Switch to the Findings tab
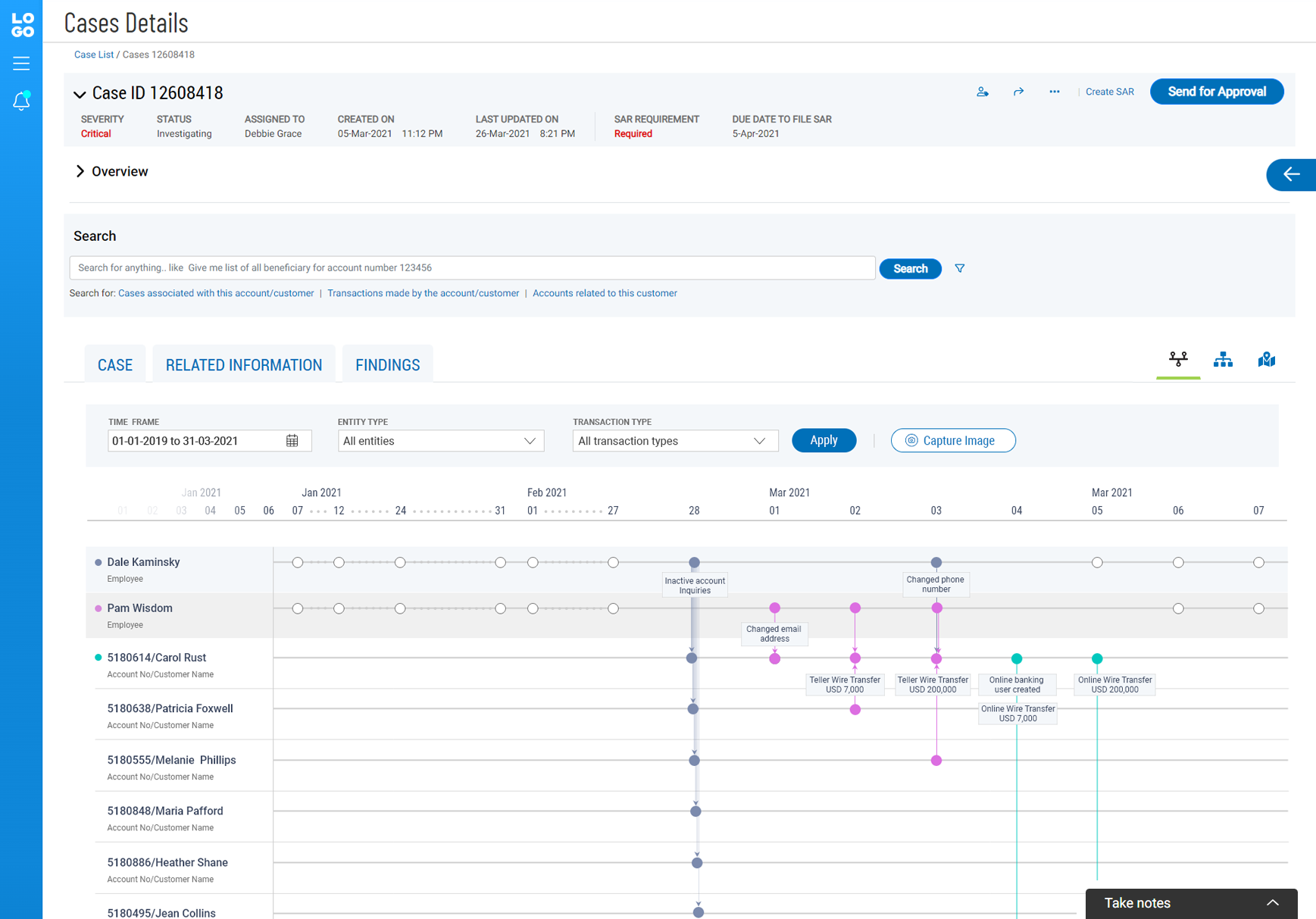 point(387,364)
